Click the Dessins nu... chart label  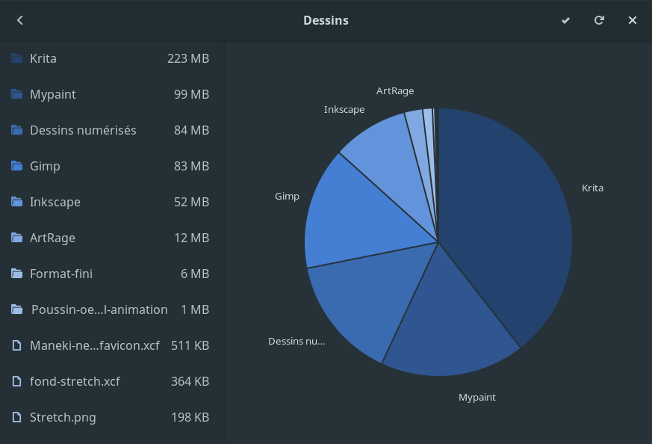(296, 341)
